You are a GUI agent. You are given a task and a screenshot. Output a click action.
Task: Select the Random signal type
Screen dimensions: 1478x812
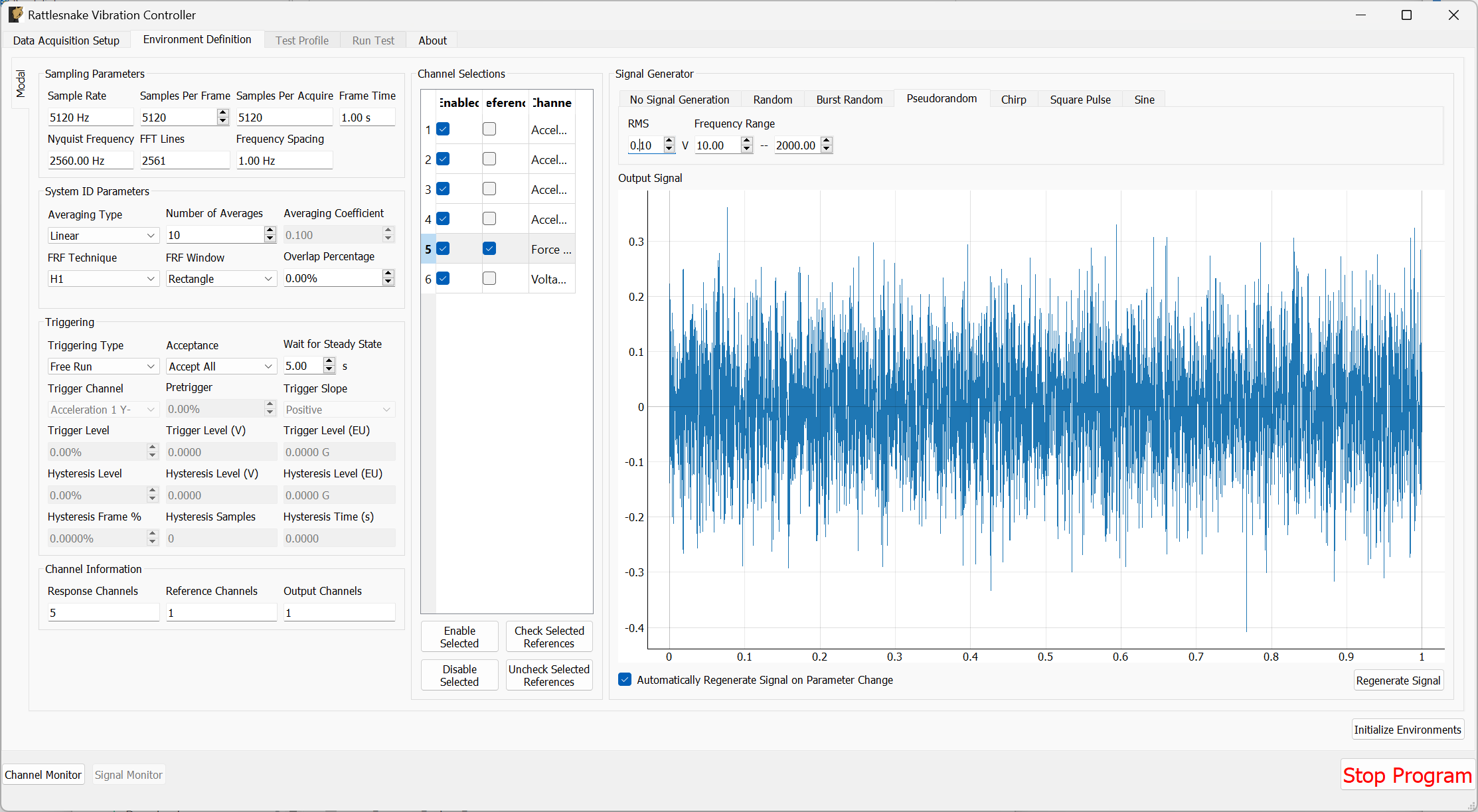[x=772, y=99]
